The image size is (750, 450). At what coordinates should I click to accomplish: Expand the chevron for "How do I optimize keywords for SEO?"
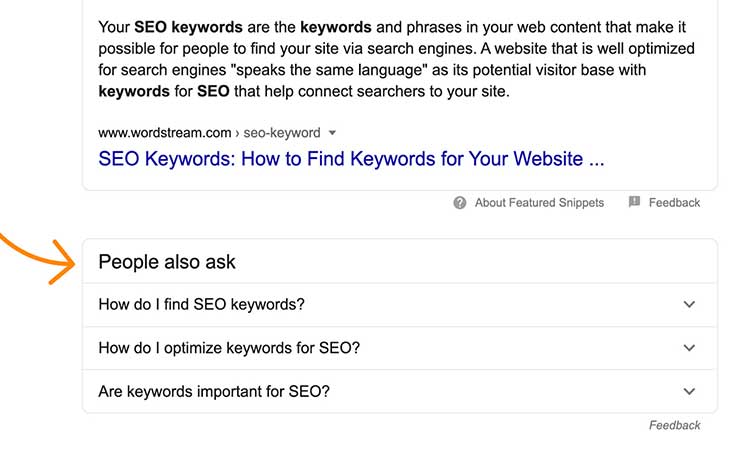pyautogui.click(x=689, y=348)
